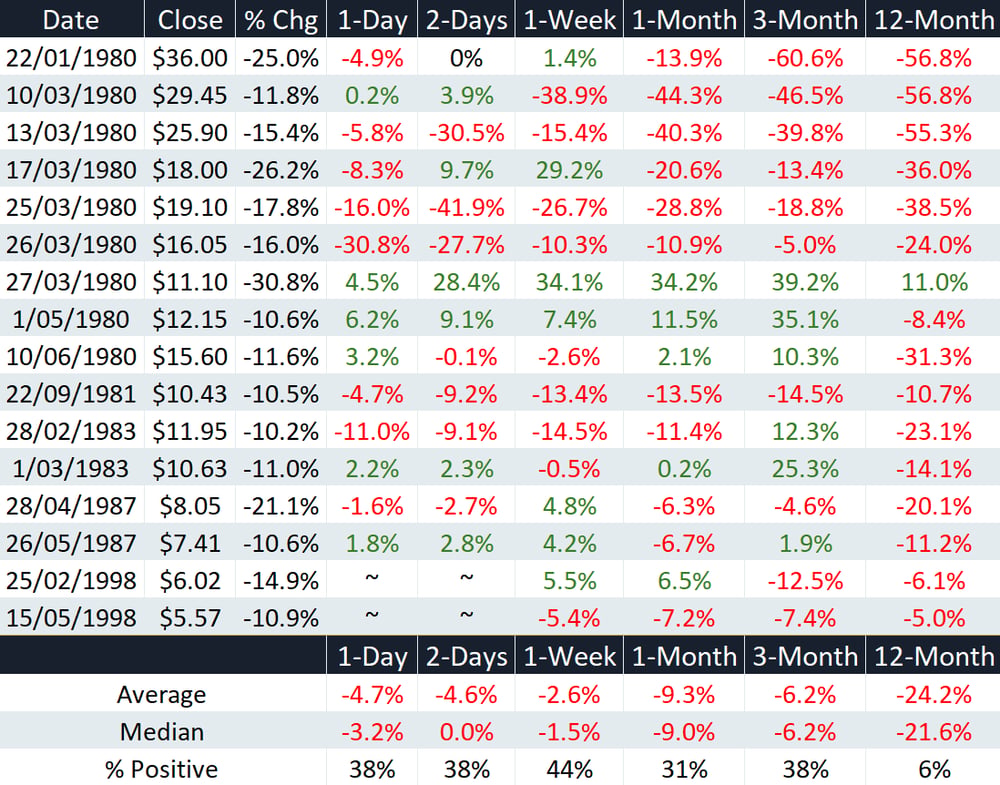Click the 15/05/1998 date cell
Image resolution: width=1000 pixels, height=785 pixels.
coord(71,618)
